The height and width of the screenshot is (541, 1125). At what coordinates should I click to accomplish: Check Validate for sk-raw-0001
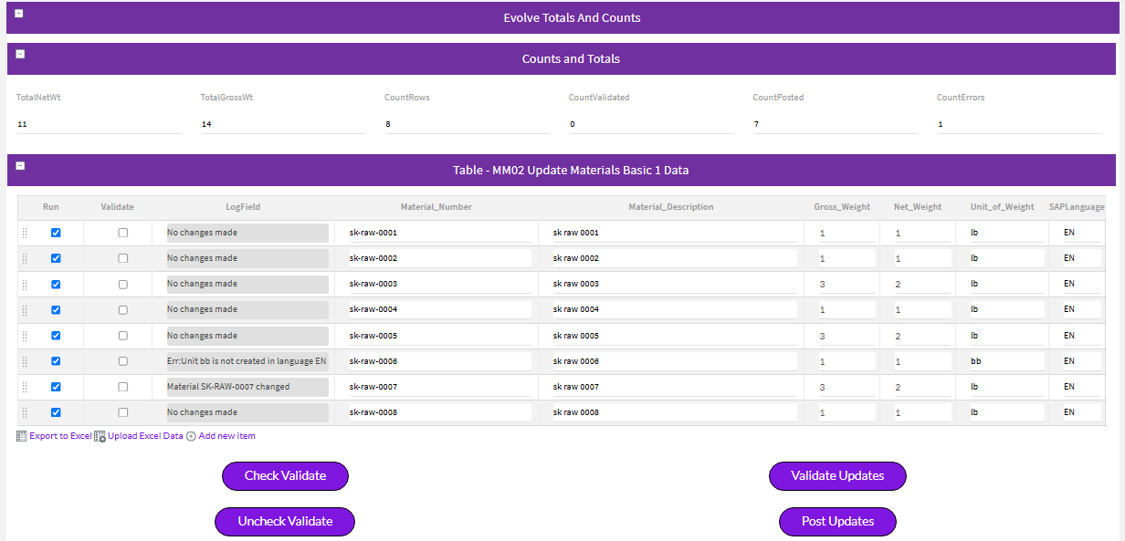pyautogui.click(x=123, y=232)
